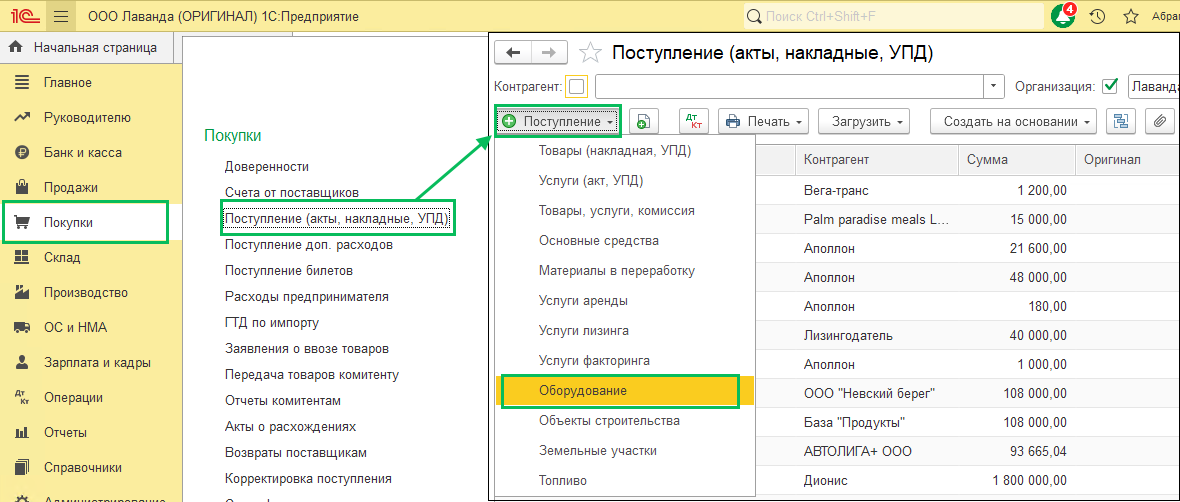Image resolution: width=1180 pixels, height=502 pixels.
Task: Toggle the Контрагент filter checkbox
Action: point(576,87)
